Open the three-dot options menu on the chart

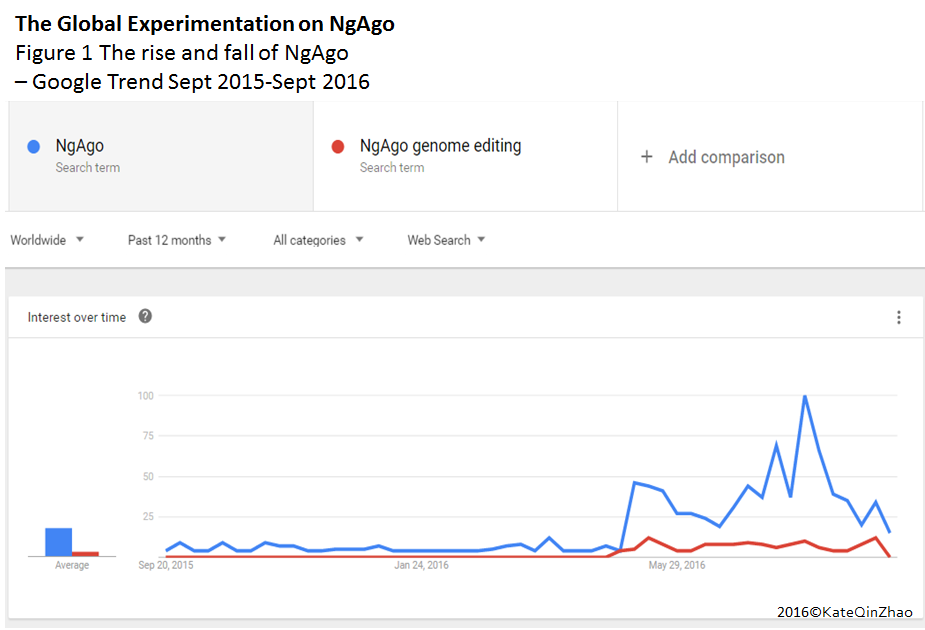coord(898,316)
